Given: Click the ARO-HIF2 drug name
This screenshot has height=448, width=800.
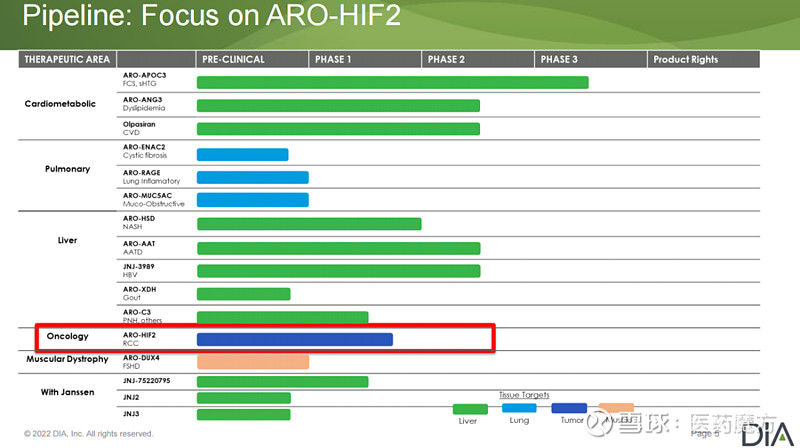Looking at the screenshot, I should click(x=139, y=335).
